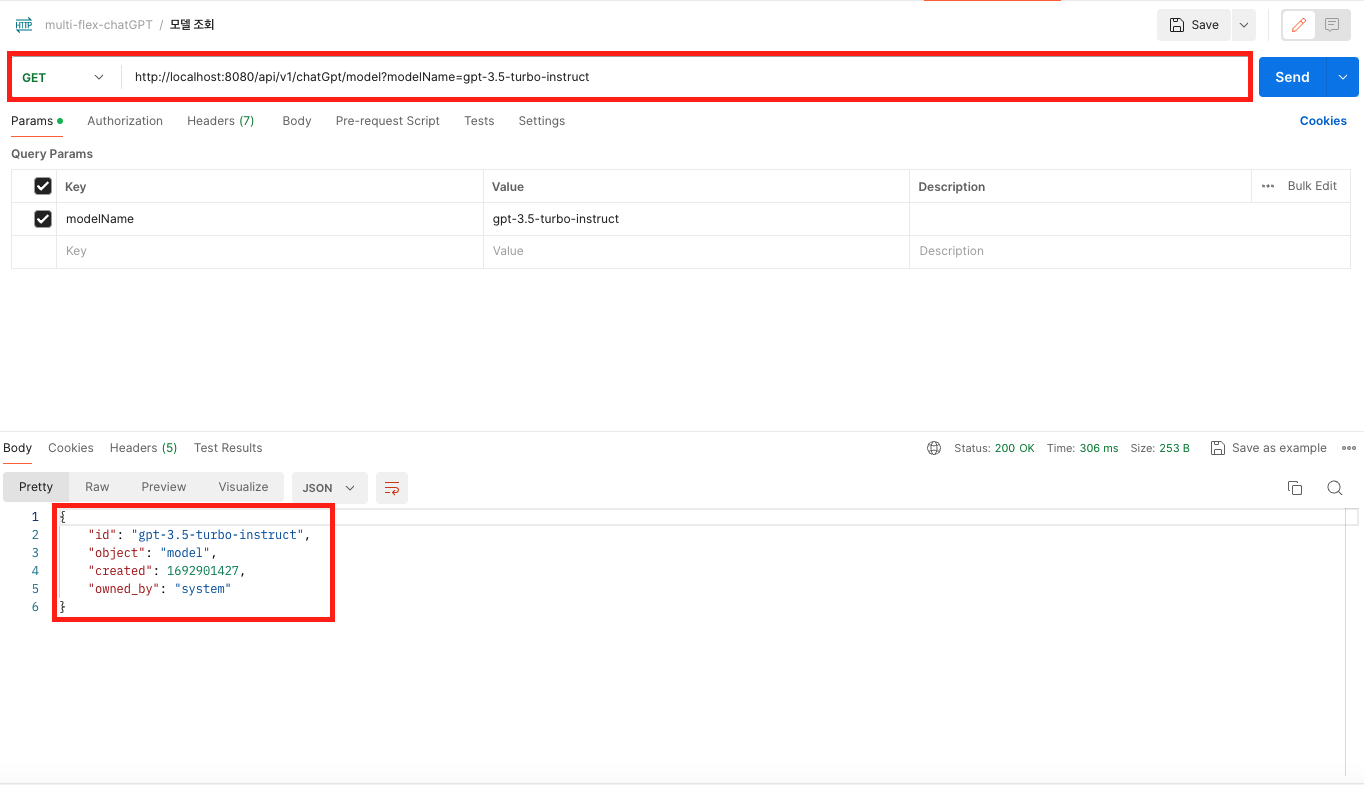Open the Authorization tab

coord(125,121)
